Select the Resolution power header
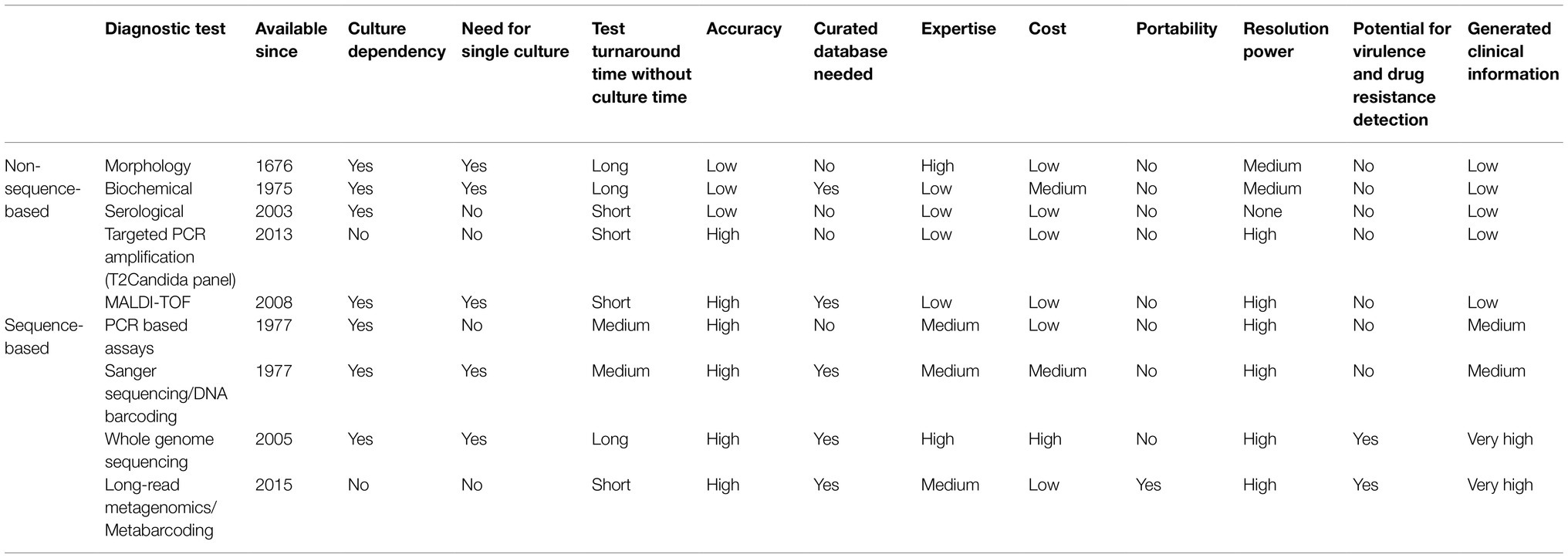 pyautogui.click(x=1286, y=40)
